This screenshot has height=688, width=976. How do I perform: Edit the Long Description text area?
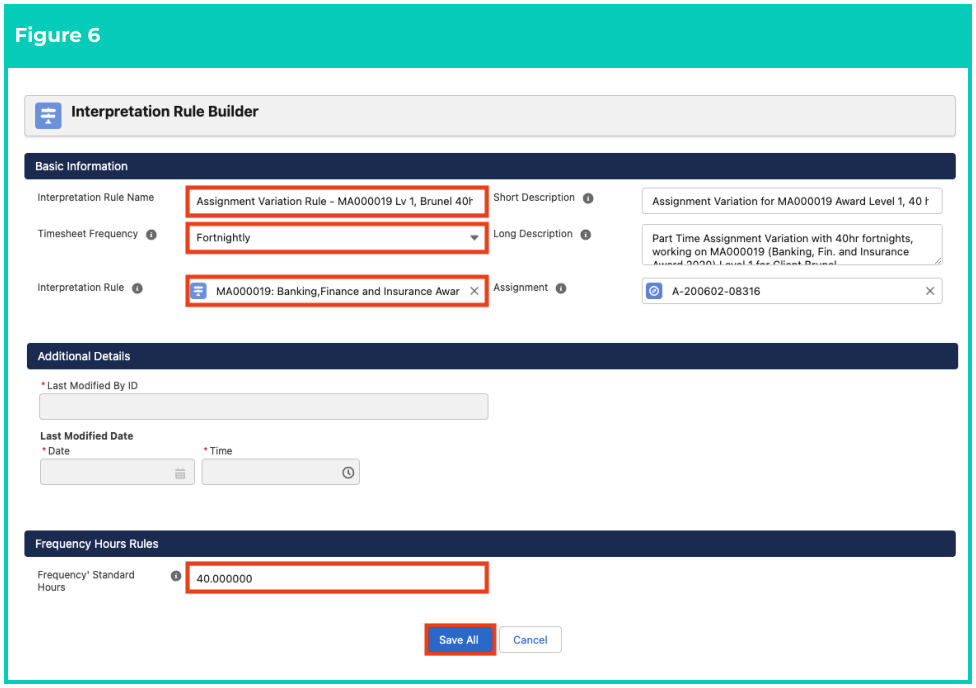[792, 245]
